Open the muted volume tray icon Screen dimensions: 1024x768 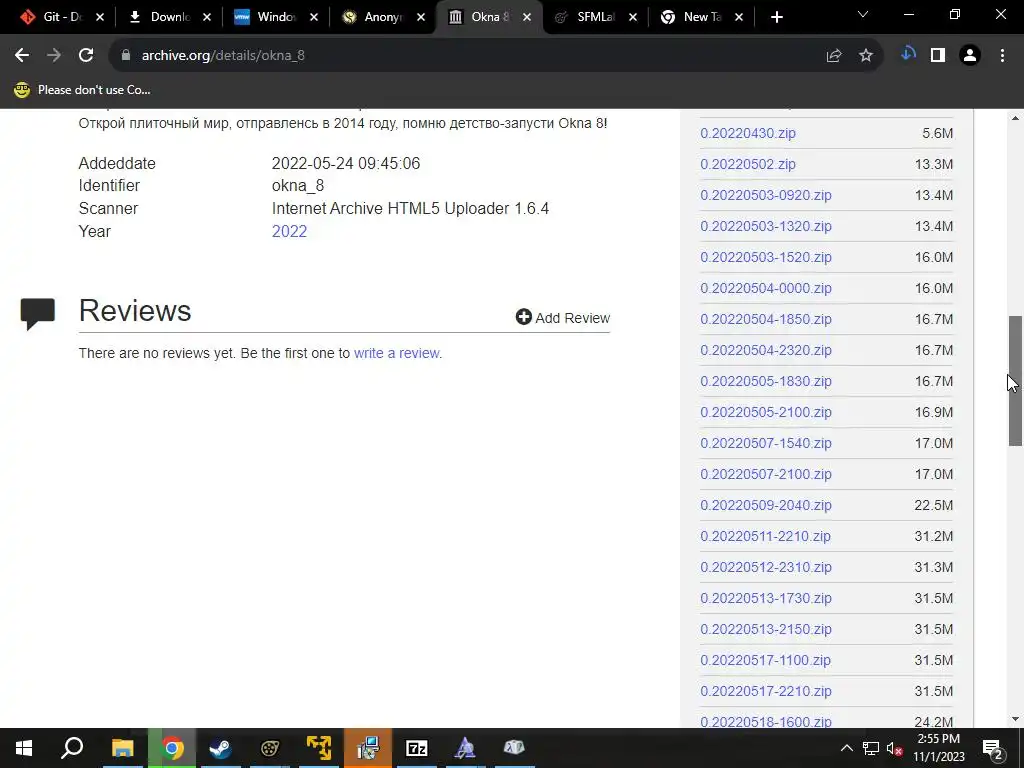pos(895,748)
